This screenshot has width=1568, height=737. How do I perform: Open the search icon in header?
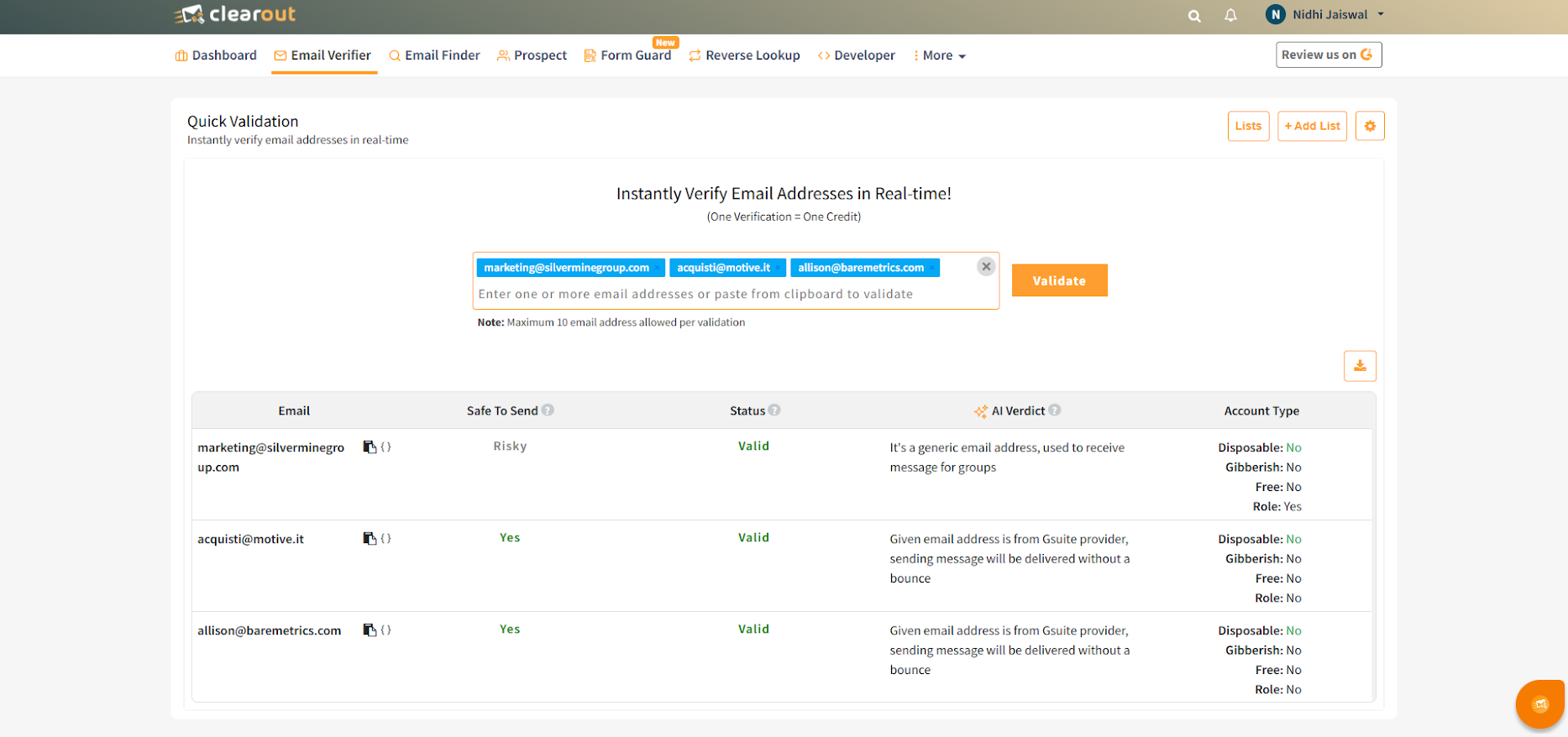1193,16
